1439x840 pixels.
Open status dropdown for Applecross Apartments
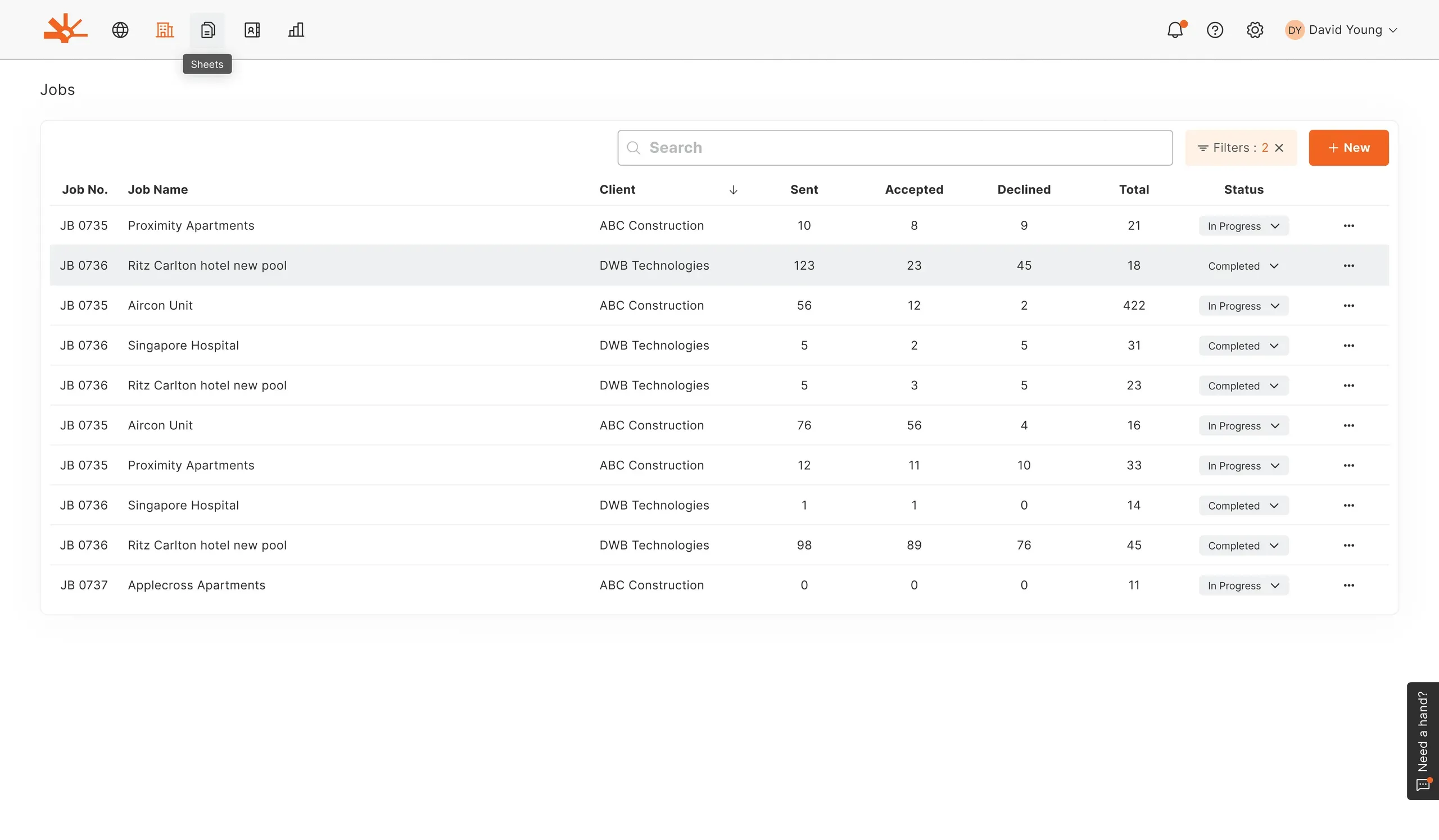coord(1243,585)
